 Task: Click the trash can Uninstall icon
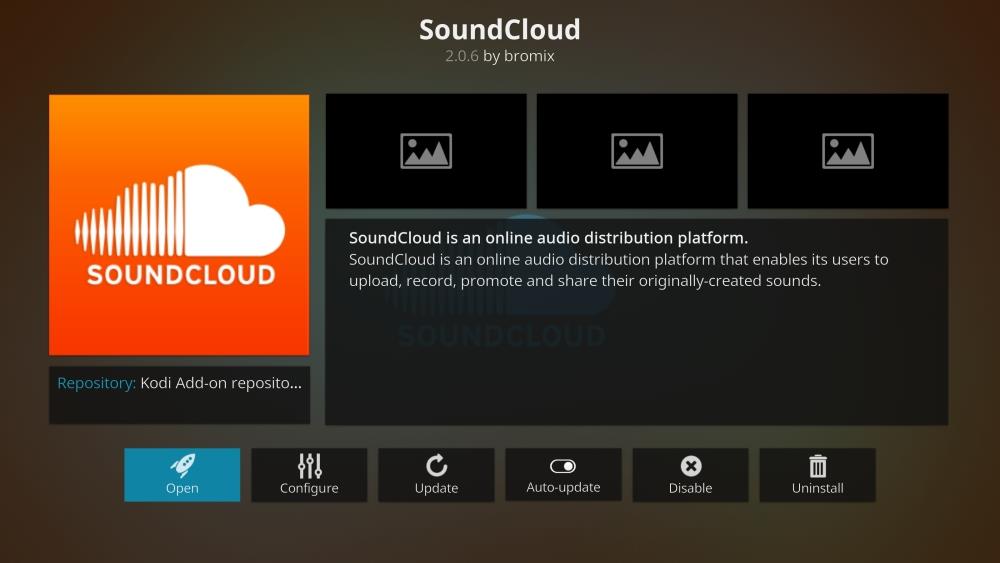[817, 466]
